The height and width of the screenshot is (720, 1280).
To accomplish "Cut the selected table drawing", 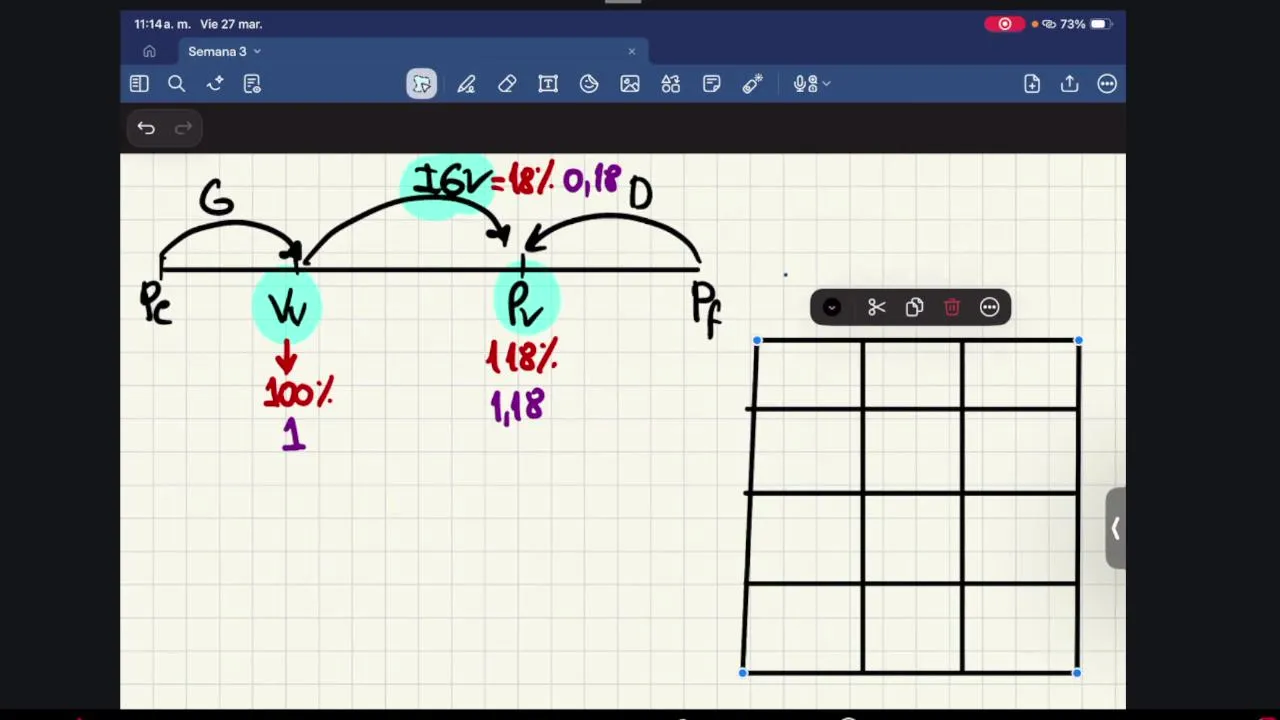I will [x=877, y=308].
